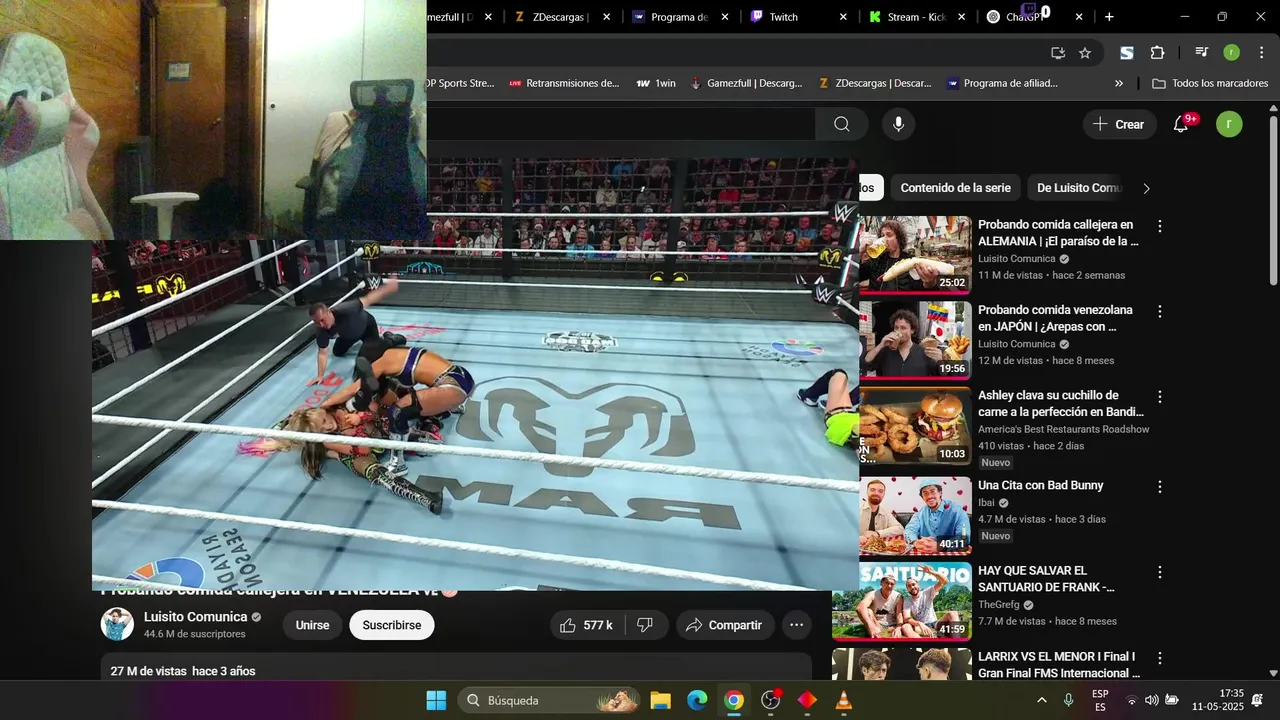The height and width of the screenshot is (720, 1280).
Task: Open the Chrome extensions puzzle icon
Action: [x=1158, y=53]
